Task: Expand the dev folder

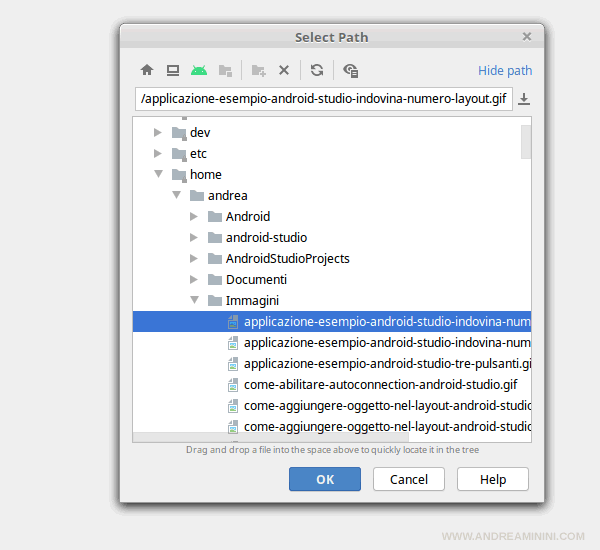Action: click(x=158, y=132)
